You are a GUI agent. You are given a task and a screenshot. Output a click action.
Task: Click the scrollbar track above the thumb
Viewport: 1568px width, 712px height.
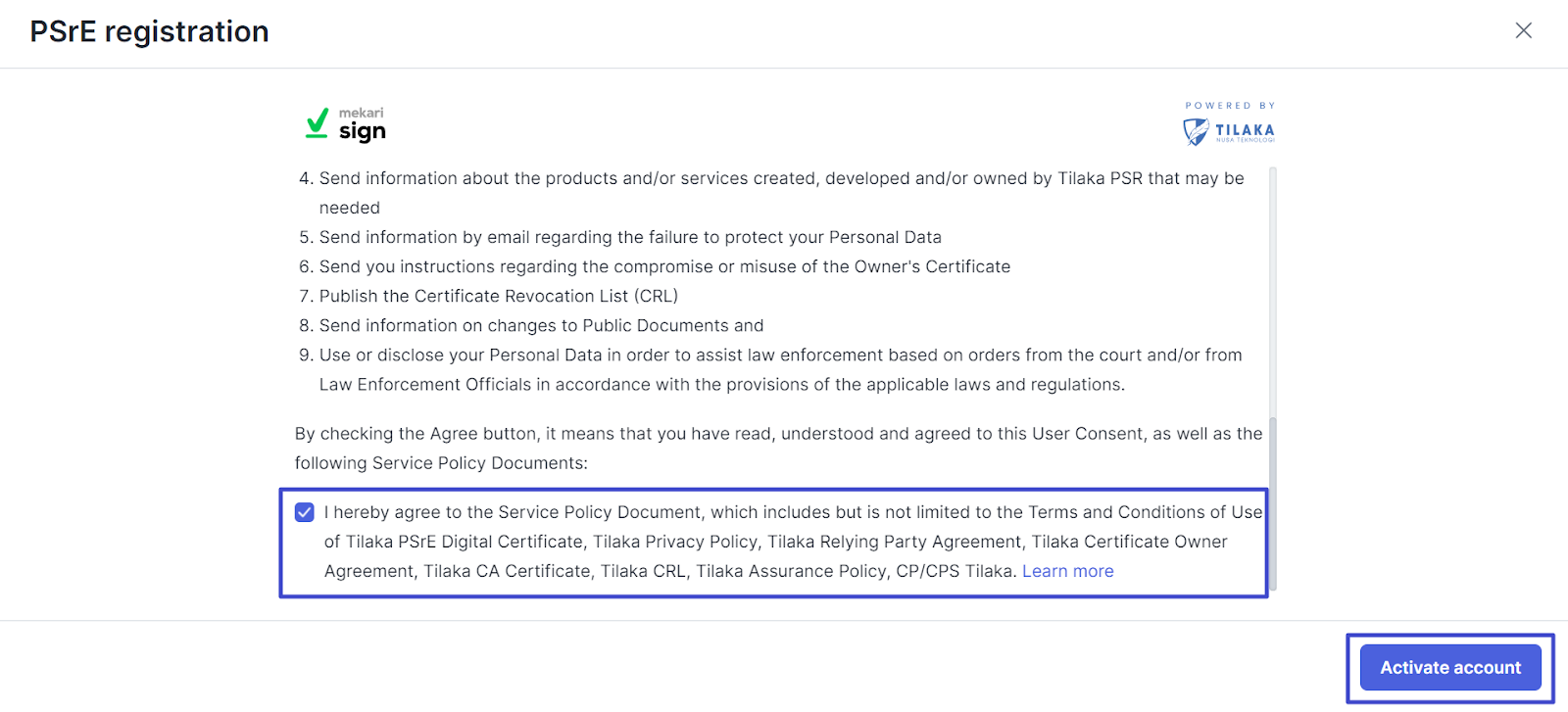coord(1272,294)
